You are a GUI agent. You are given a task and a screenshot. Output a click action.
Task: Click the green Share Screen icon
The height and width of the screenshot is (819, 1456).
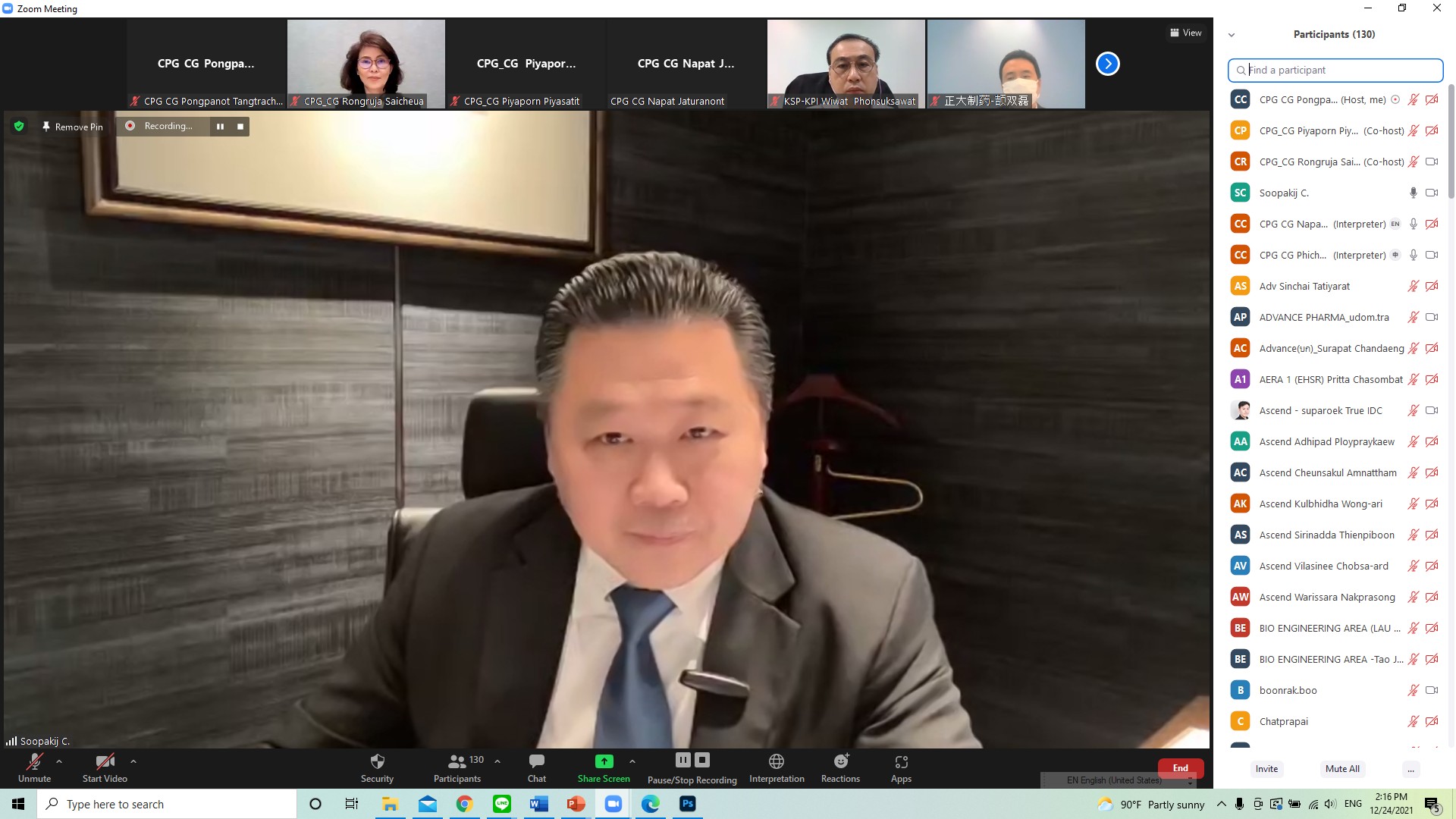pos(604,761)
